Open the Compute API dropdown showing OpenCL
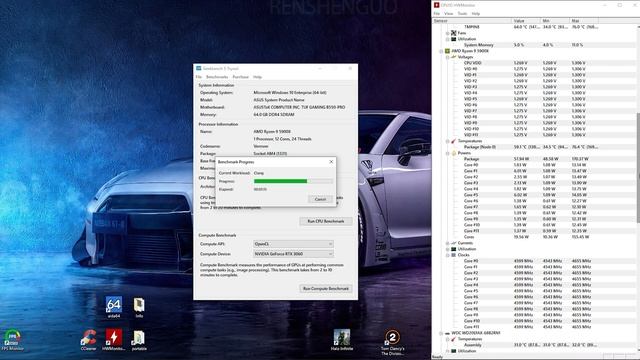Viewport: 640px width, 360px height. [x=293, y=244]
